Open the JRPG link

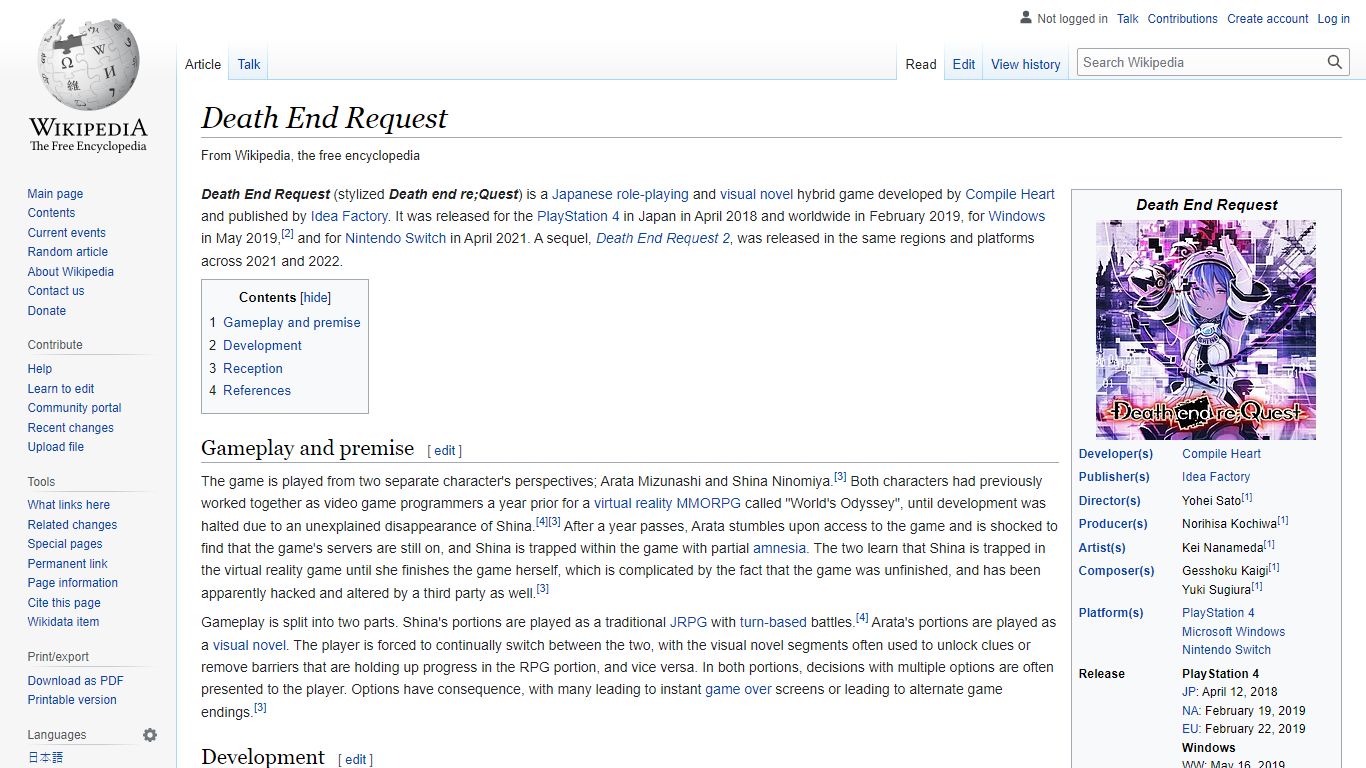[x=688, y=622]
